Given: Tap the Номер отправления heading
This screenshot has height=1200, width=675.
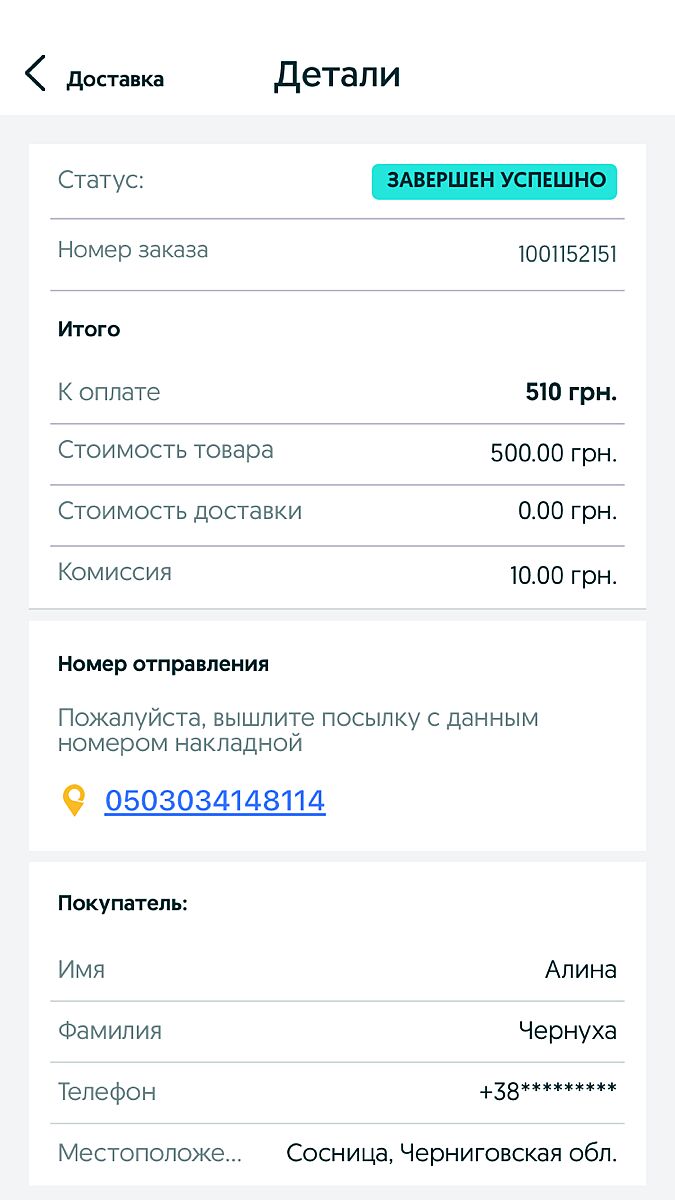Looking at the screenshot, I should tap(163, 664).
